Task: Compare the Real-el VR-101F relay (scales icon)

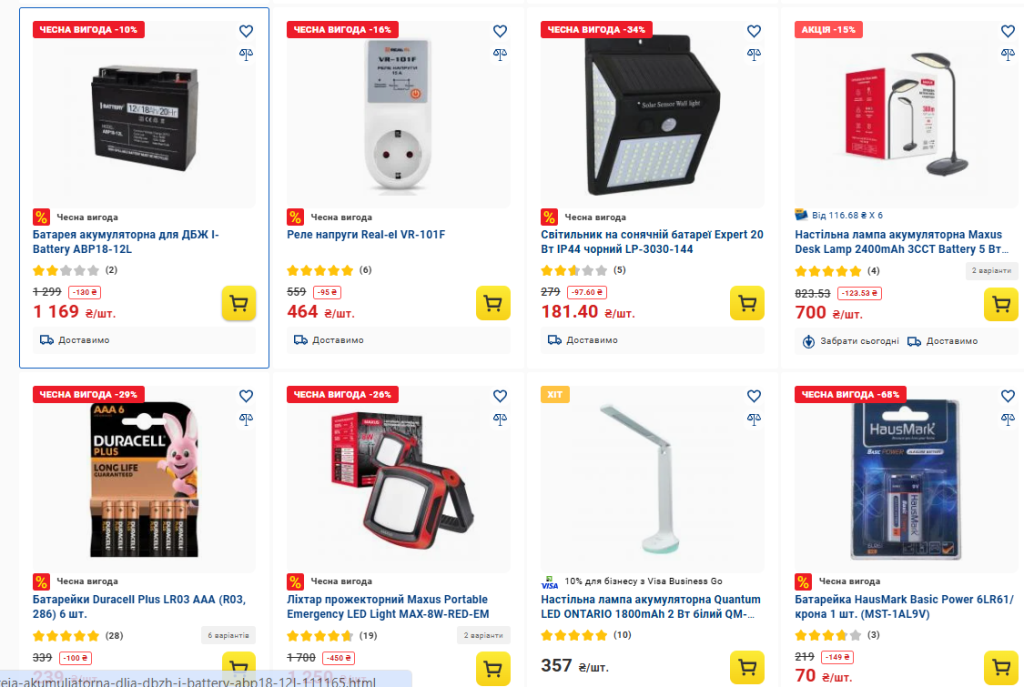Action: click(500, 54)
